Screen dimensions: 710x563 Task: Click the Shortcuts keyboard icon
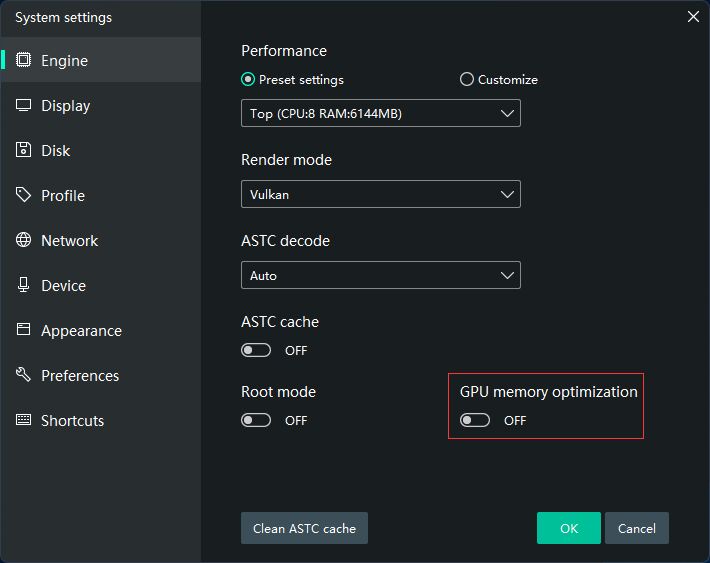pyautogui.click(x=23, y=420)
